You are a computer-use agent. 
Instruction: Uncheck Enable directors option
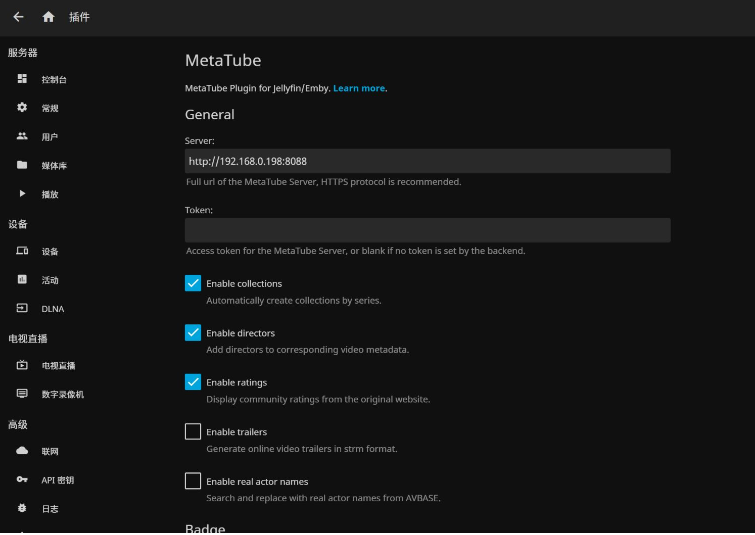[193, 333]
